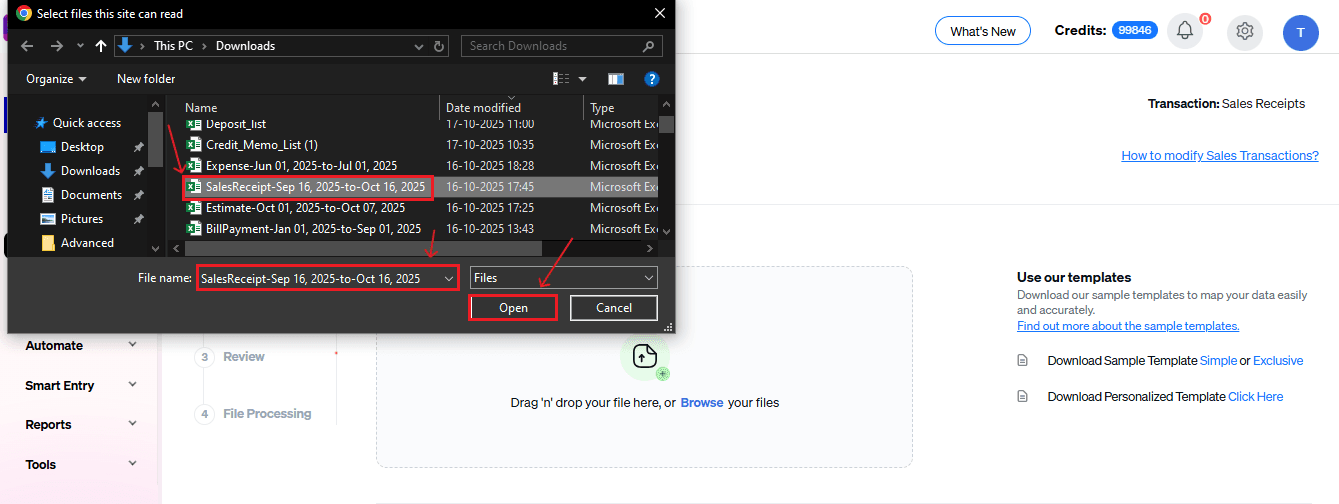Click the 'Browse' link to choose files
Screen dimensions: 1339x504
pos(701,403)
